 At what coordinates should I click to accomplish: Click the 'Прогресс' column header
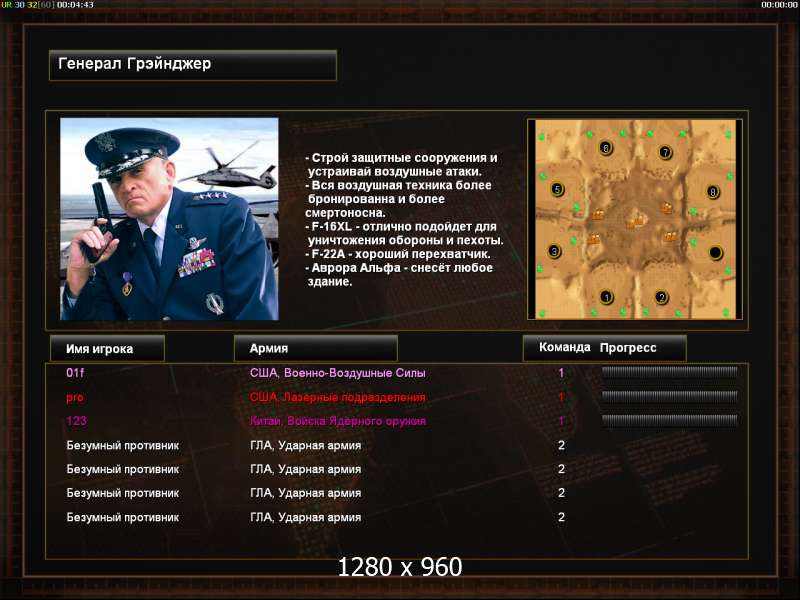(x=628, y=348)
